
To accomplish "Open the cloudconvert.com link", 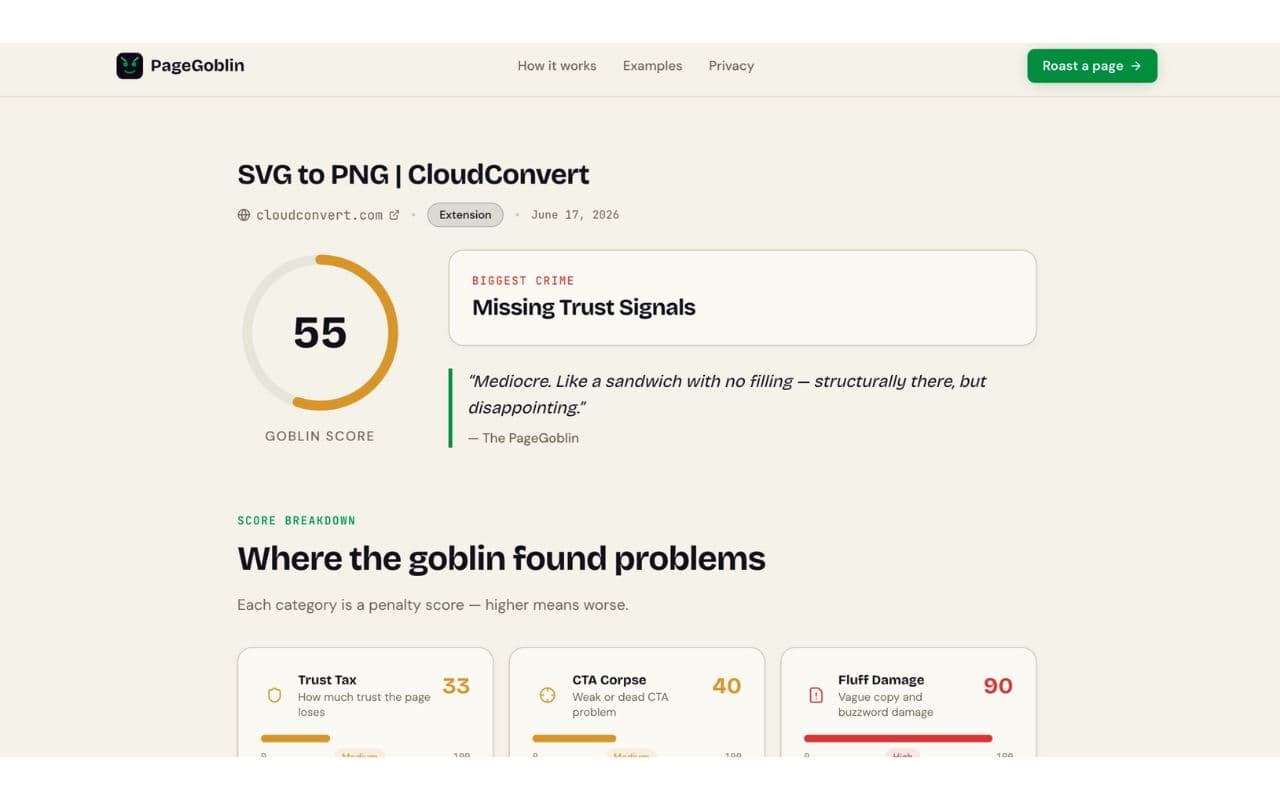I will (319, 215).
